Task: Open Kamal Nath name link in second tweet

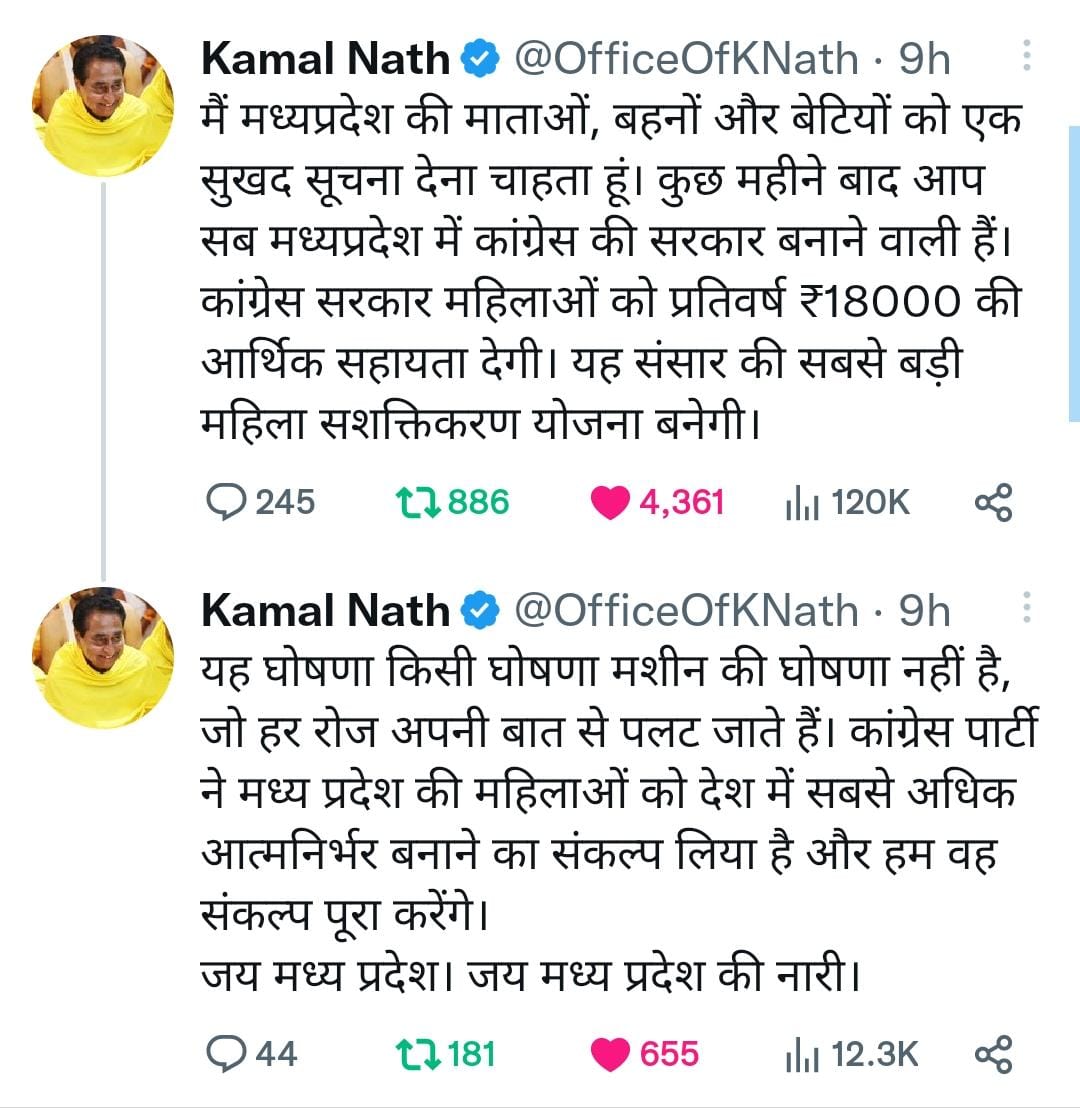Action: click(326, 610)
